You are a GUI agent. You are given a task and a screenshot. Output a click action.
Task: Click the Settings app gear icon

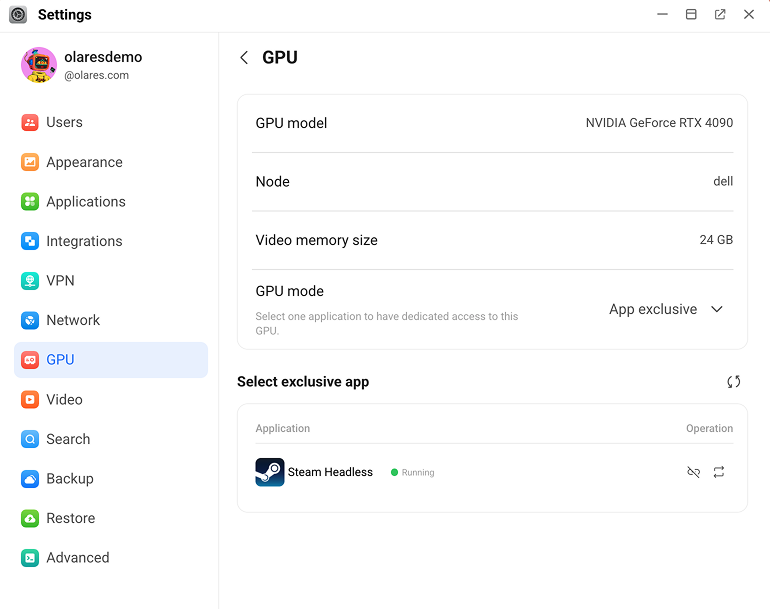point(18,15)
